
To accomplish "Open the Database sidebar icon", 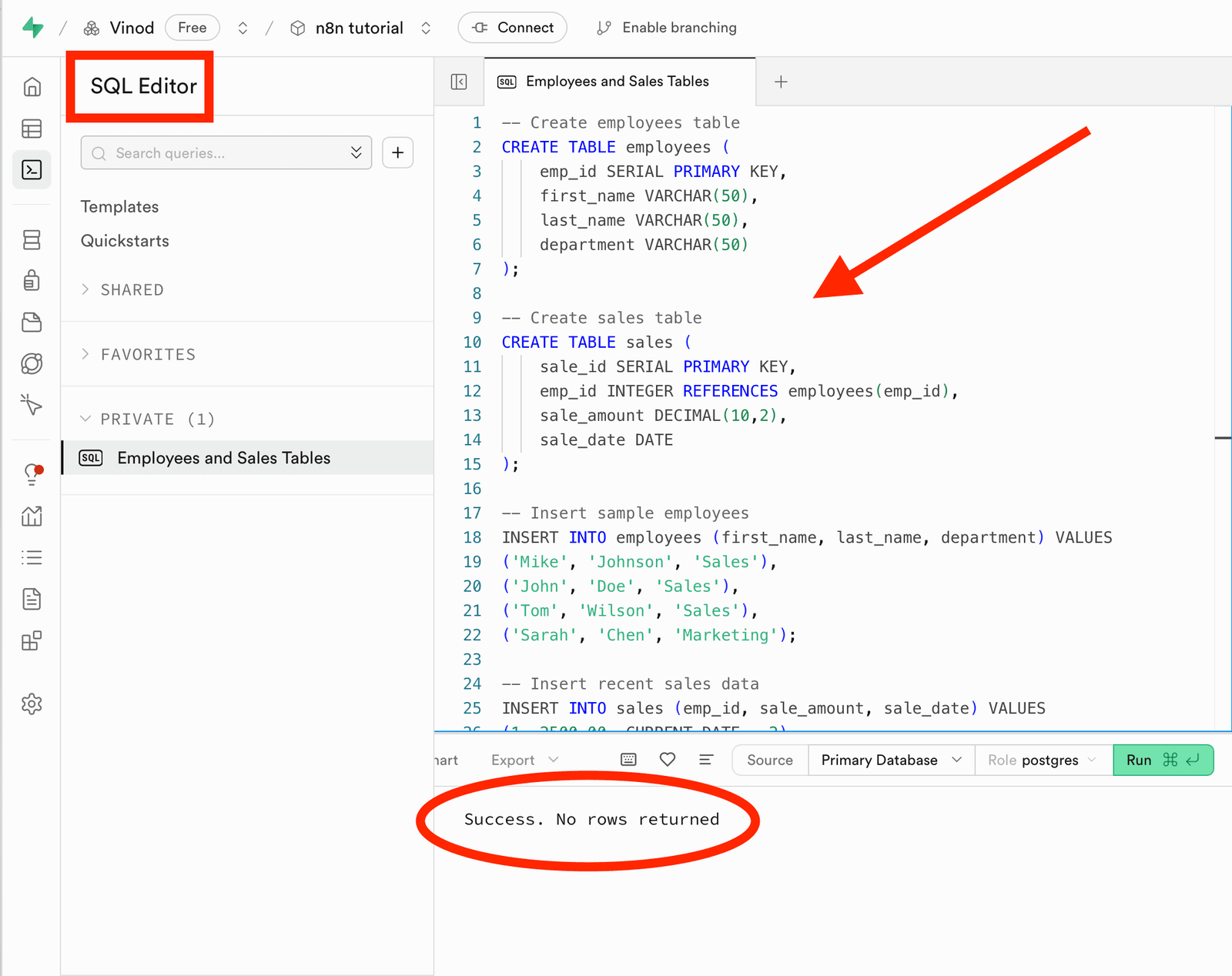I will point(32,240).
